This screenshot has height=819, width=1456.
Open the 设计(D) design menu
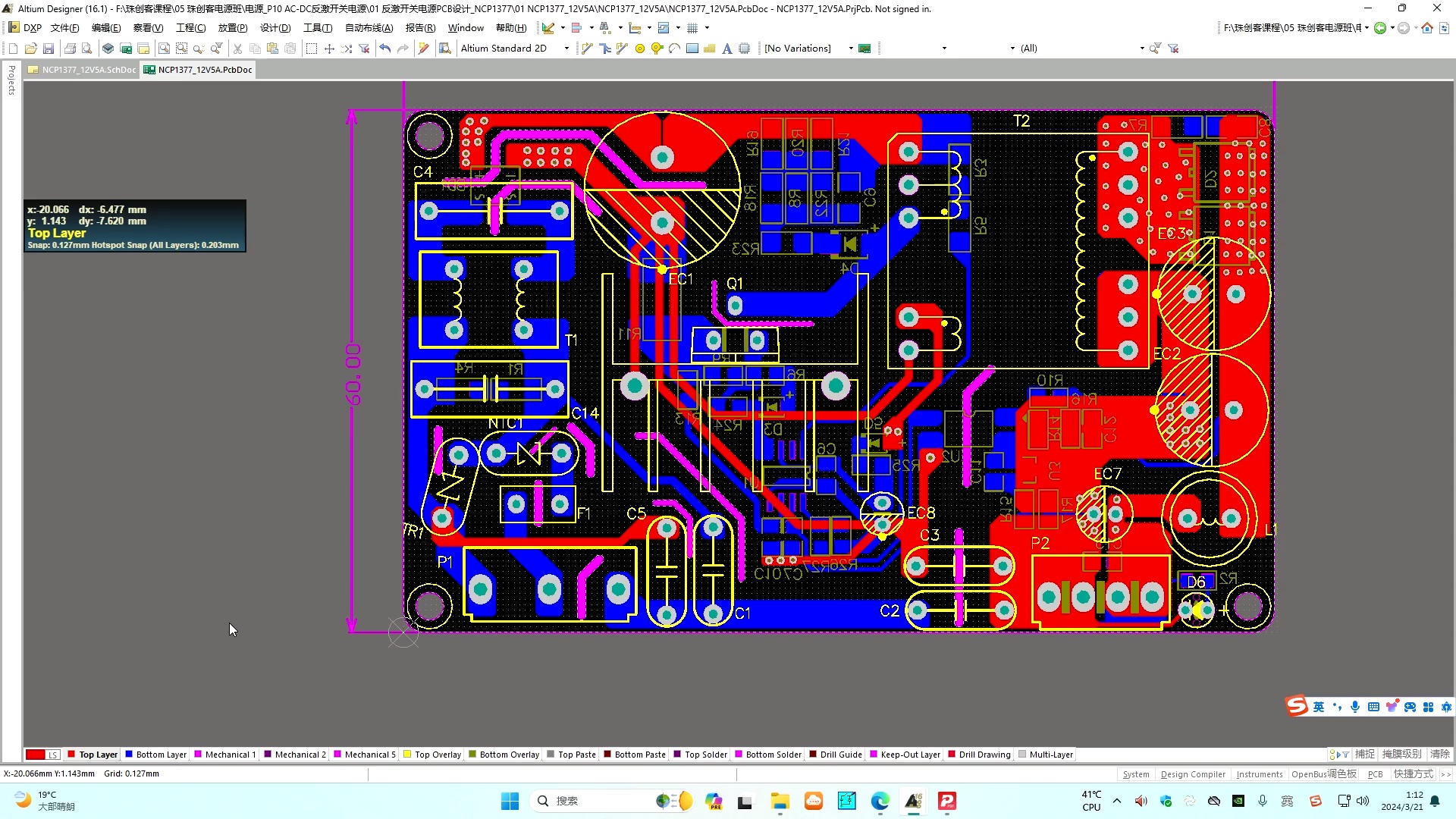pyautogui.click(x=275, y=28)
